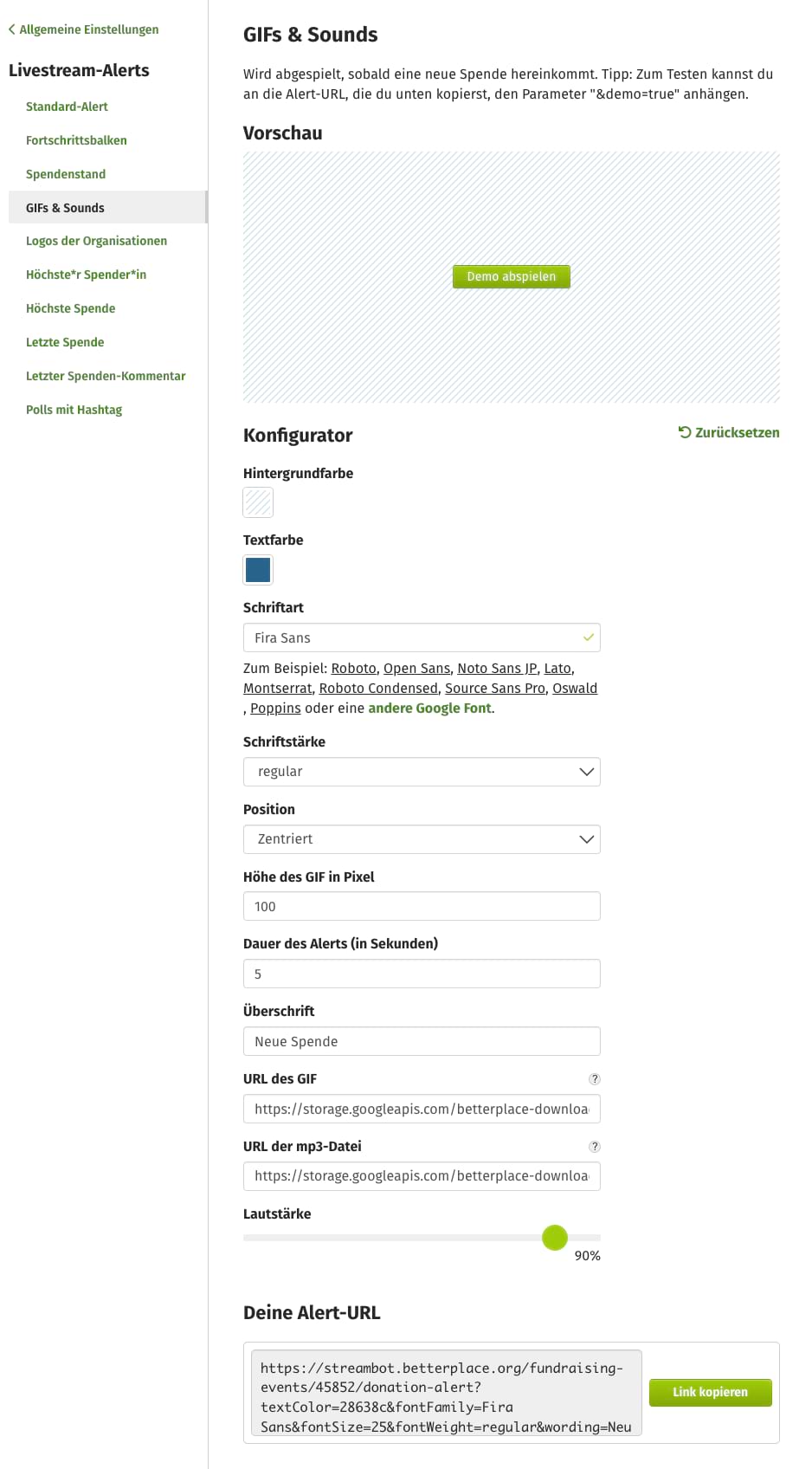
Task: Select the blue Textfarbe color swatch
Action: click(x=257, y=569)
